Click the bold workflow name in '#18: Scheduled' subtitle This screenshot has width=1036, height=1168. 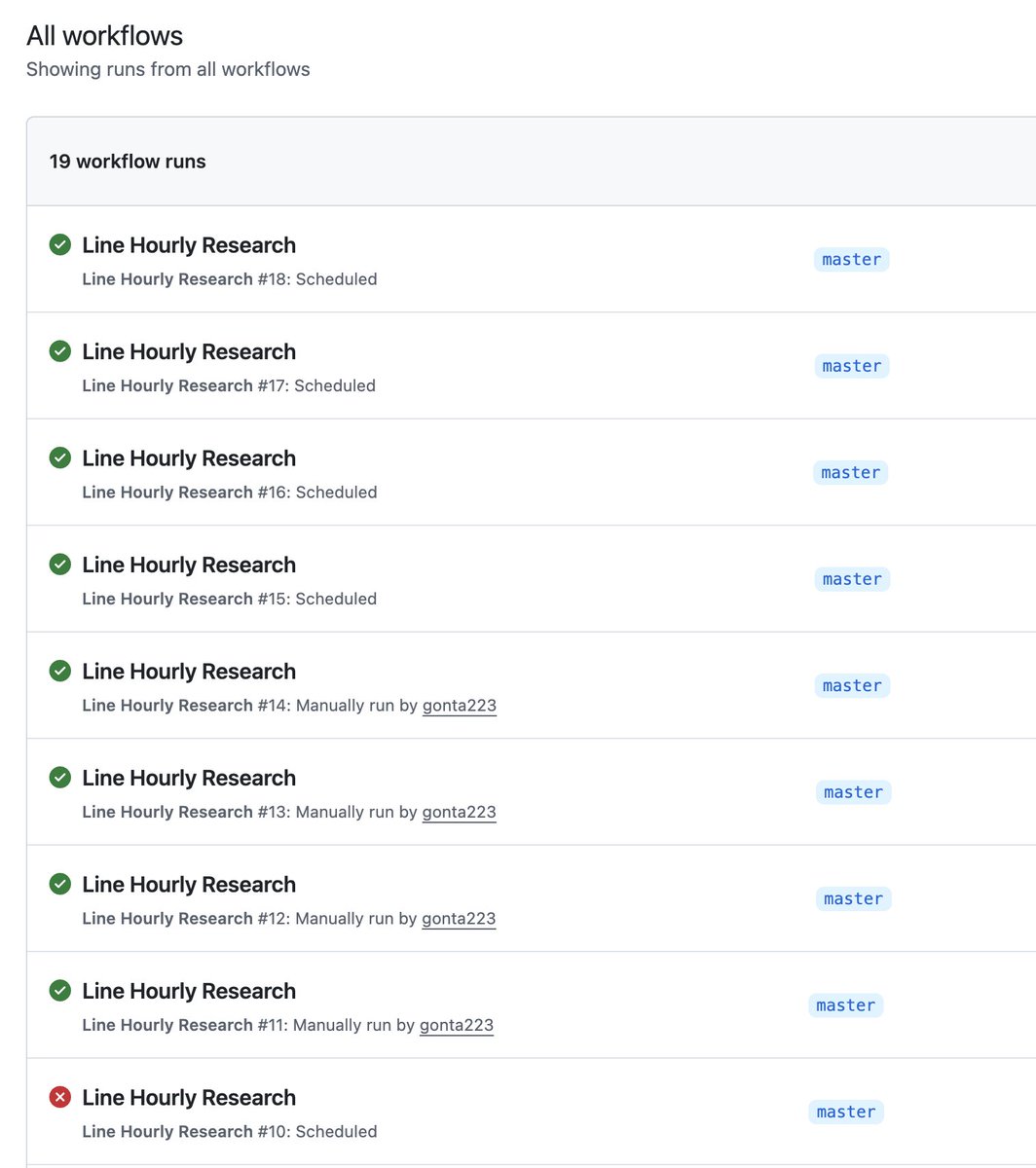point(167,279)
